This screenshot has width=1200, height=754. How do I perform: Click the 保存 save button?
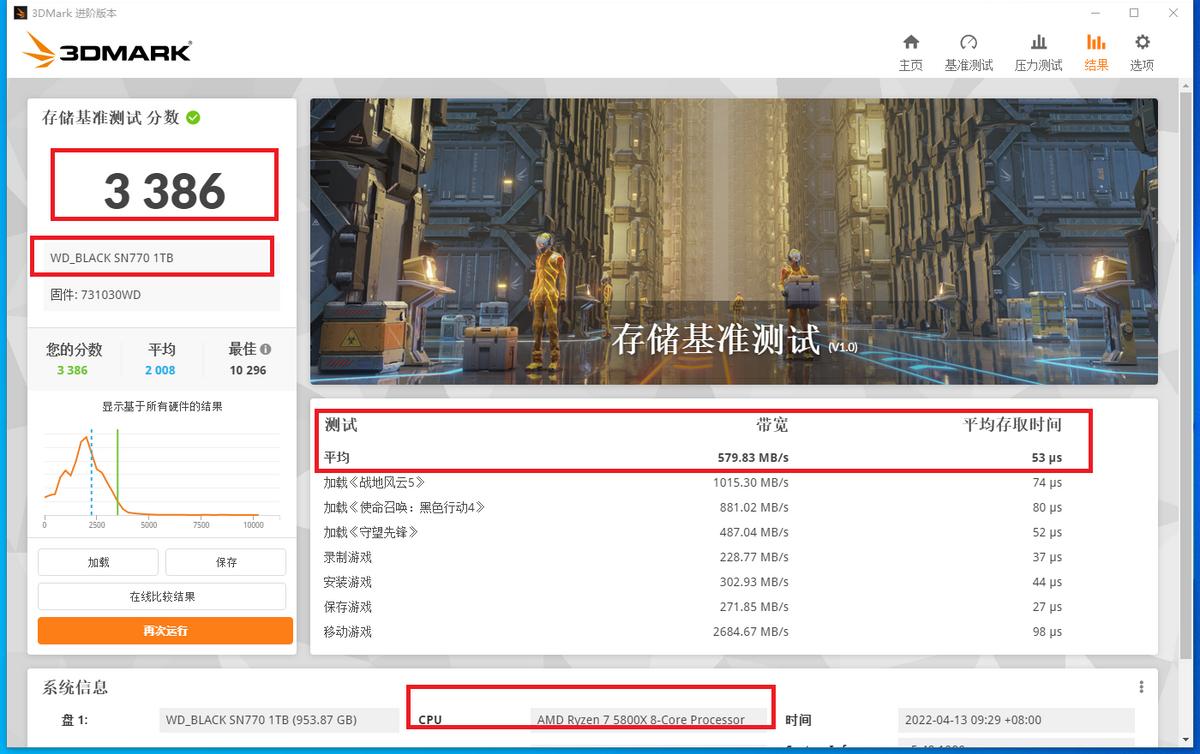(x=226, y=562)
